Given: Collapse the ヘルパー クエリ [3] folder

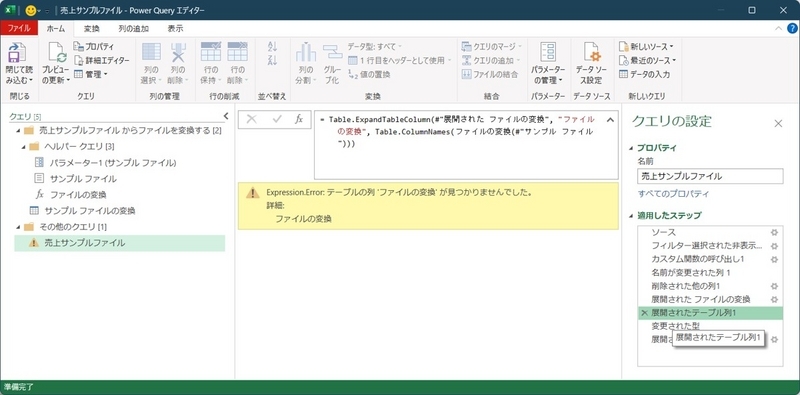Looking at the screenshot, I should click(23, 146).
